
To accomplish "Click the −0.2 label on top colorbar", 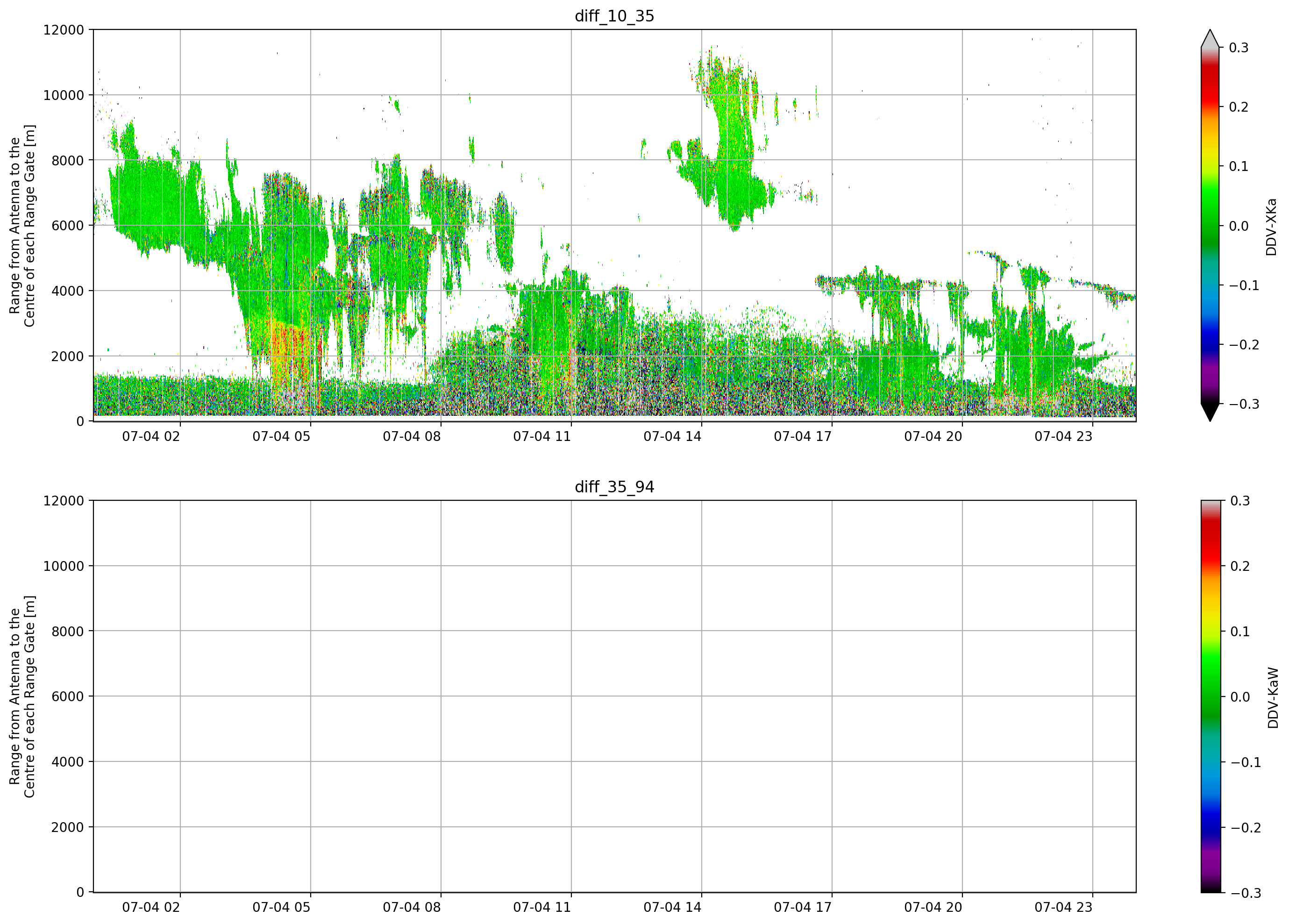I will 1245,345.
